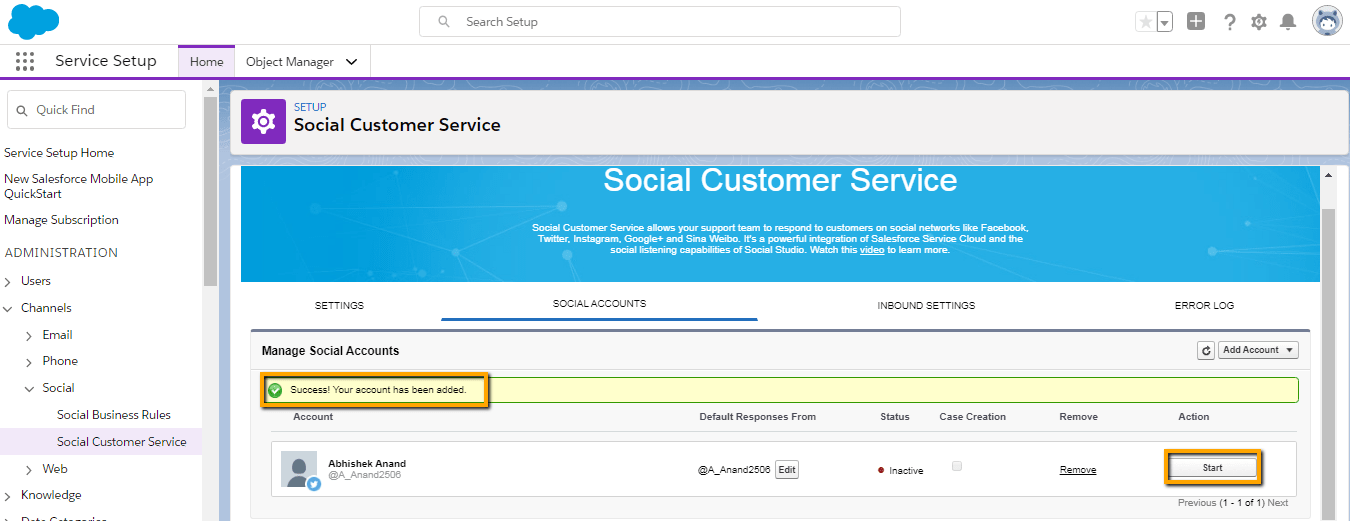Expand the Object Manager tab dropdown

coord(351,62)
